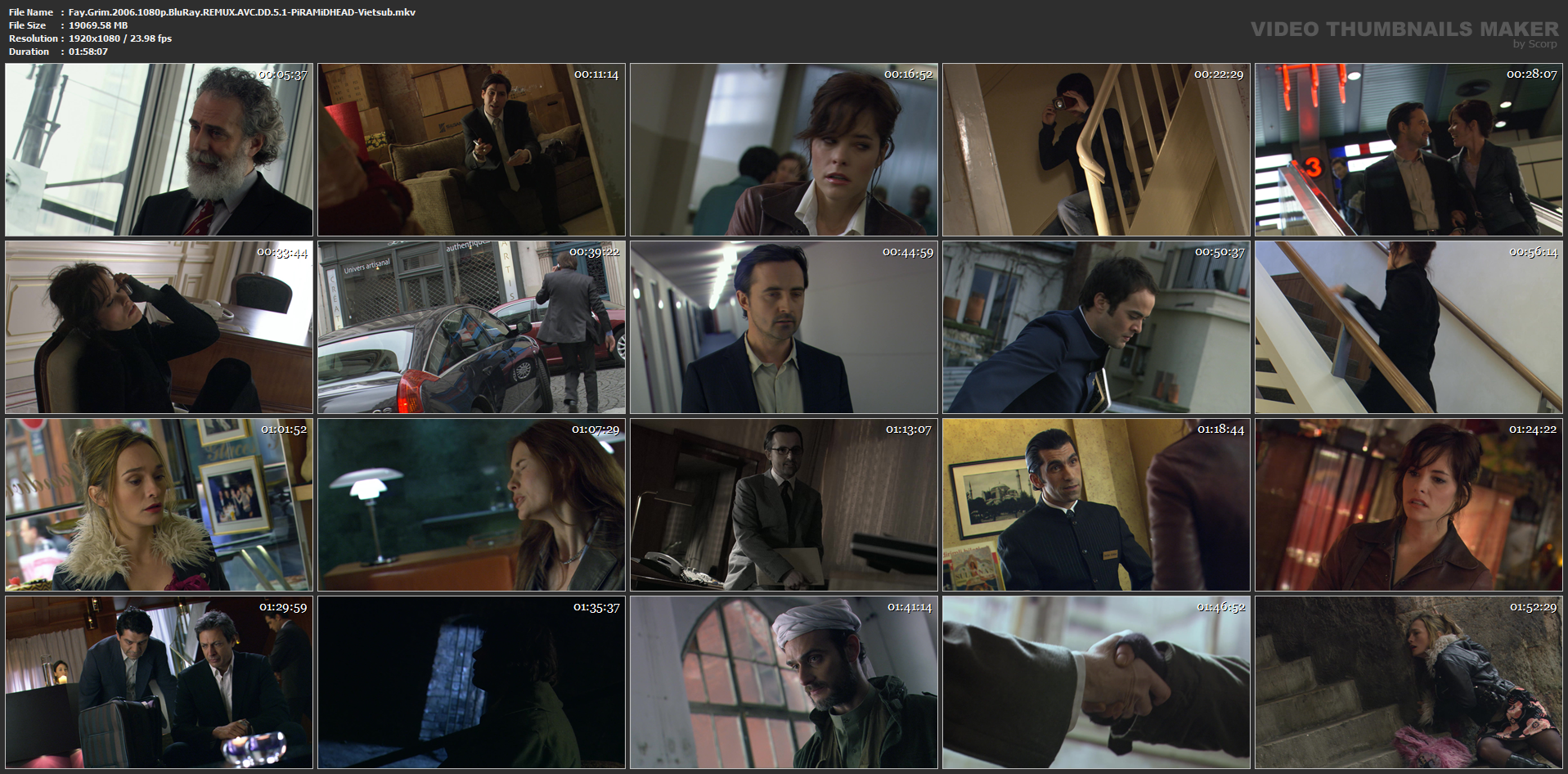Screen dimensions: 1568x774
Task: Open the thumbnail stamped 01:24:22
Action: [1409, 505]
